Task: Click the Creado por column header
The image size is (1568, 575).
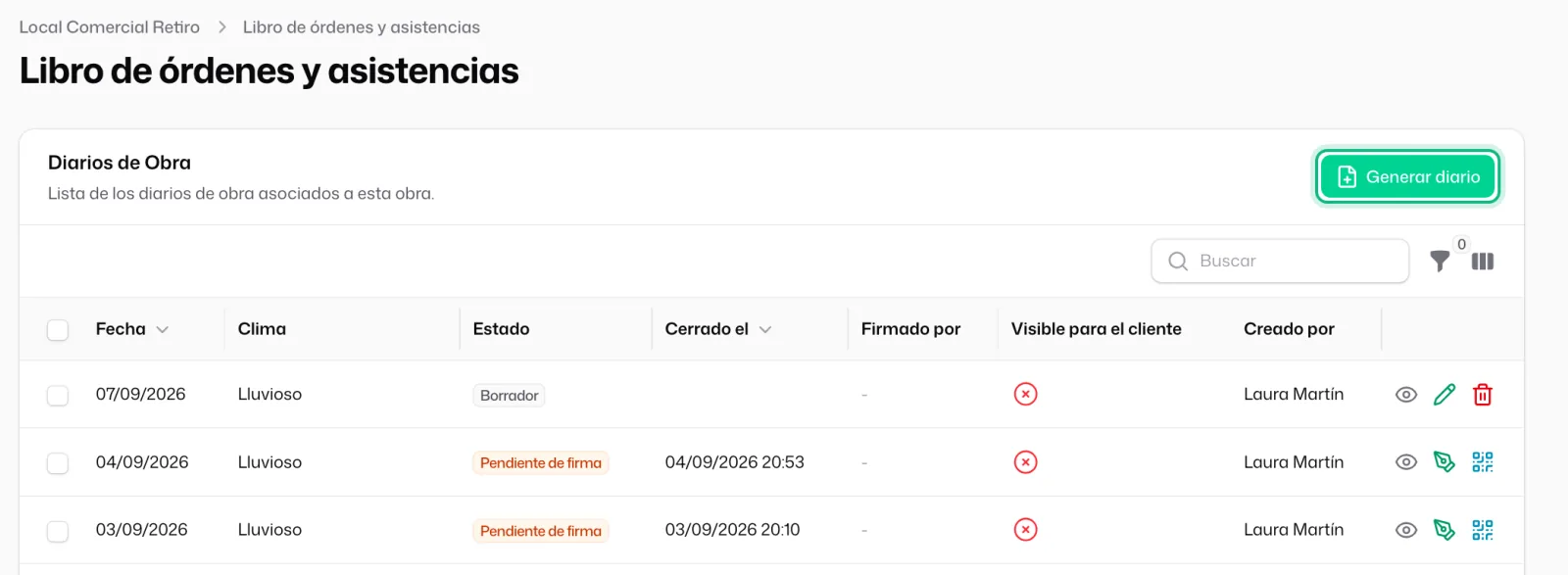Action: 1289,329
